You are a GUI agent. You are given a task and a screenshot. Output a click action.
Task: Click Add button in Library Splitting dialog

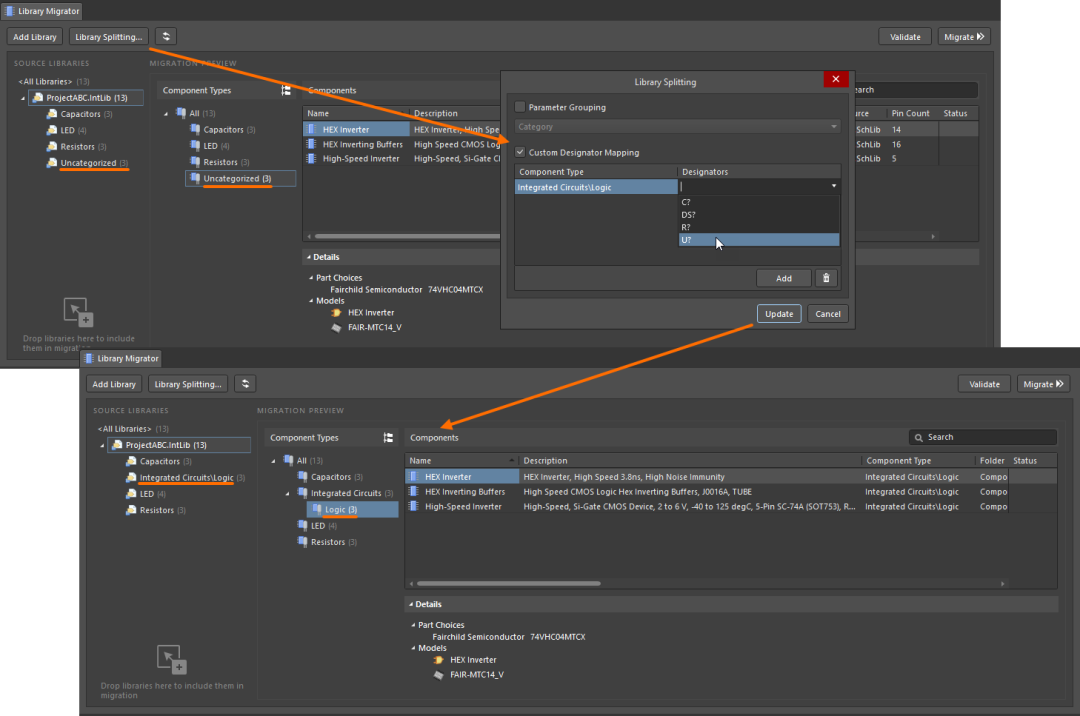(784, 278)
